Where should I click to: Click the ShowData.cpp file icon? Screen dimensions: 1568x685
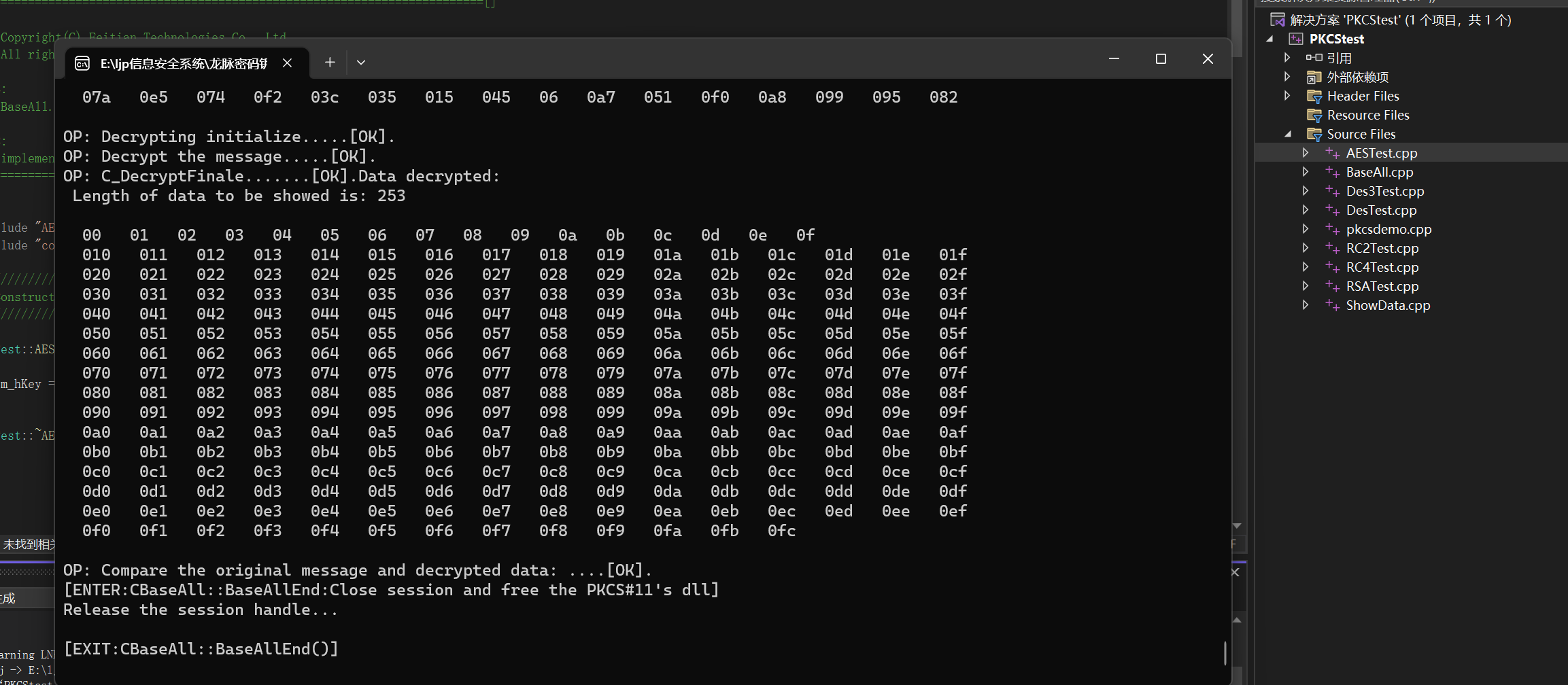point(1333,305)
